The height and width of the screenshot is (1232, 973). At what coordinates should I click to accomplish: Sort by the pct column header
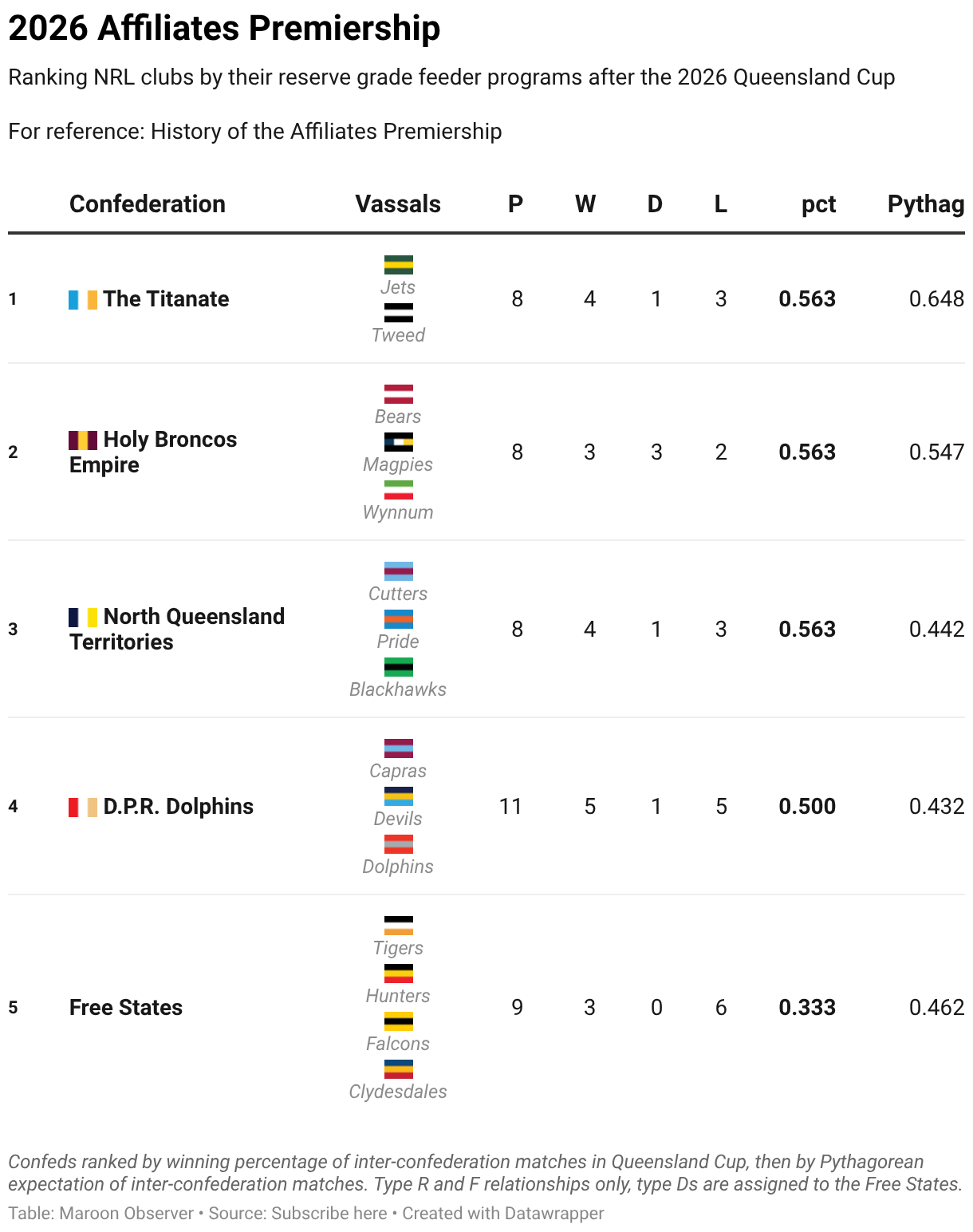tap(818, 203)
